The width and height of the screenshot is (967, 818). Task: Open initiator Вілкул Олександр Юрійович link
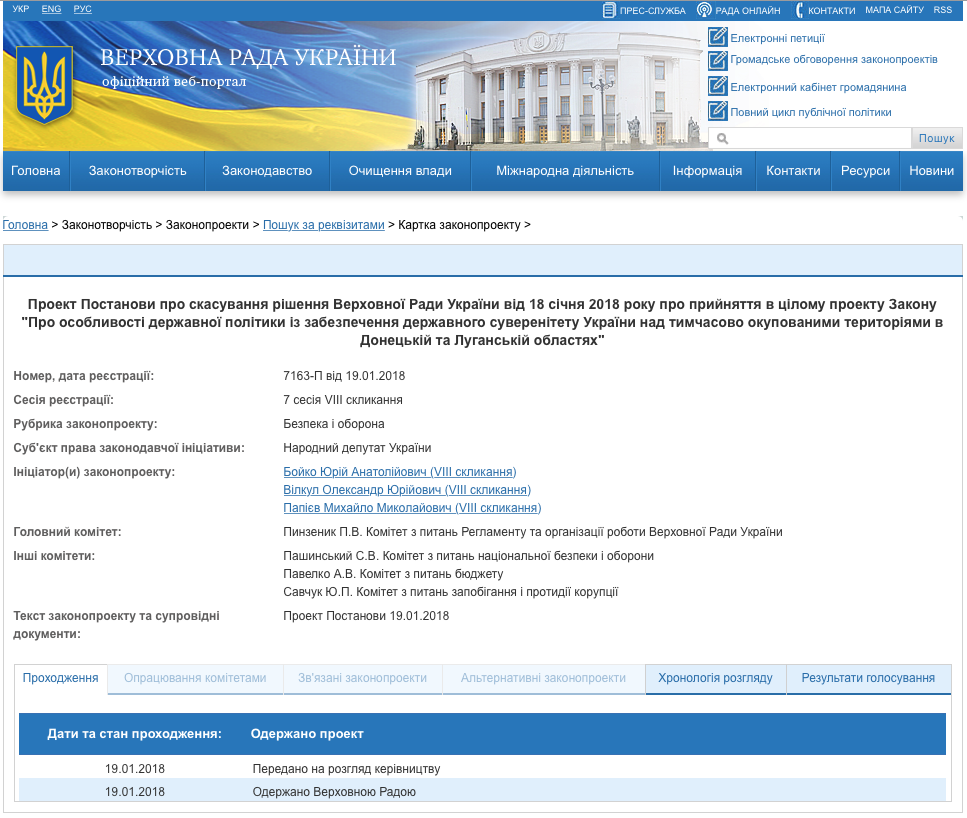tap(407, 490)
